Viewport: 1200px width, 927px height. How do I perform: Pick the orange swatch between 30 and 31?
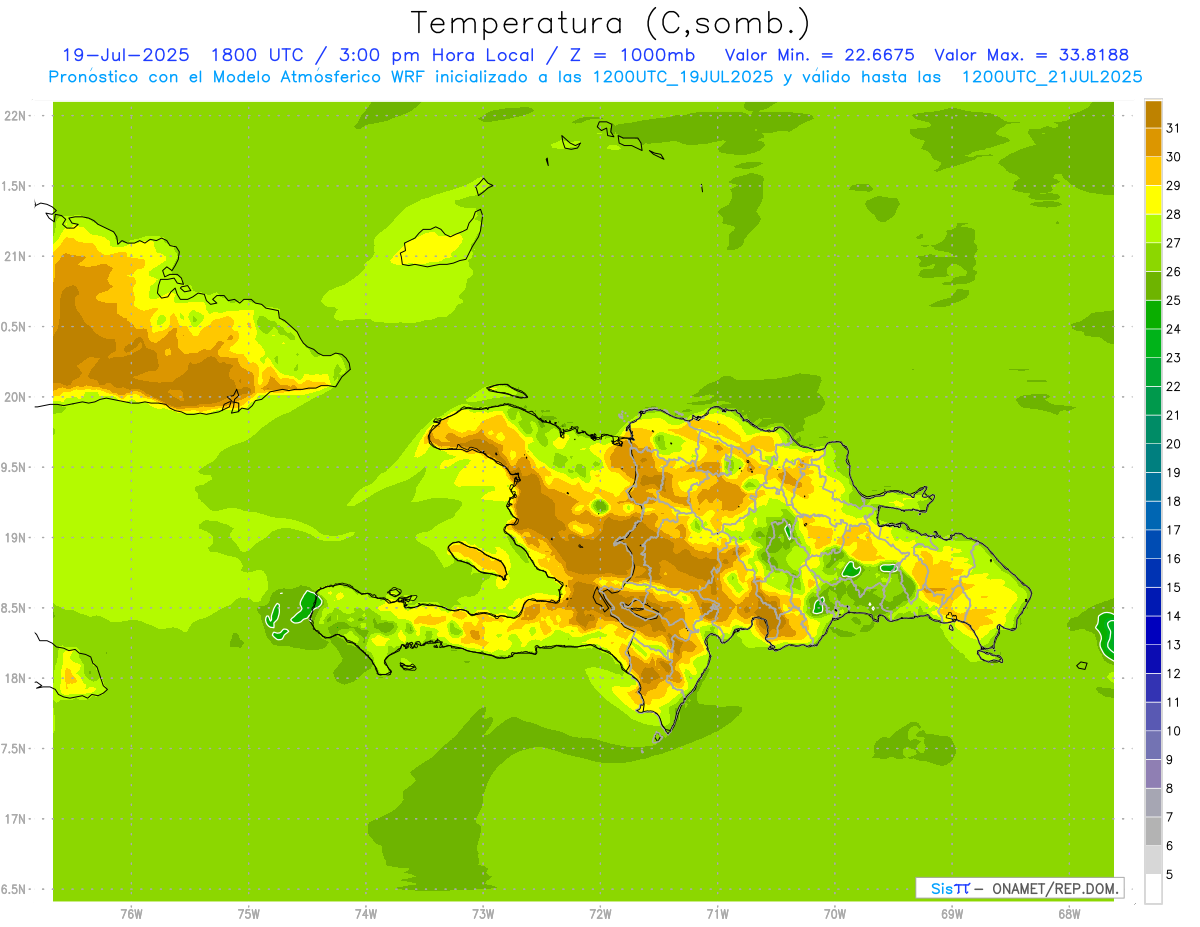coord(1153,142)
